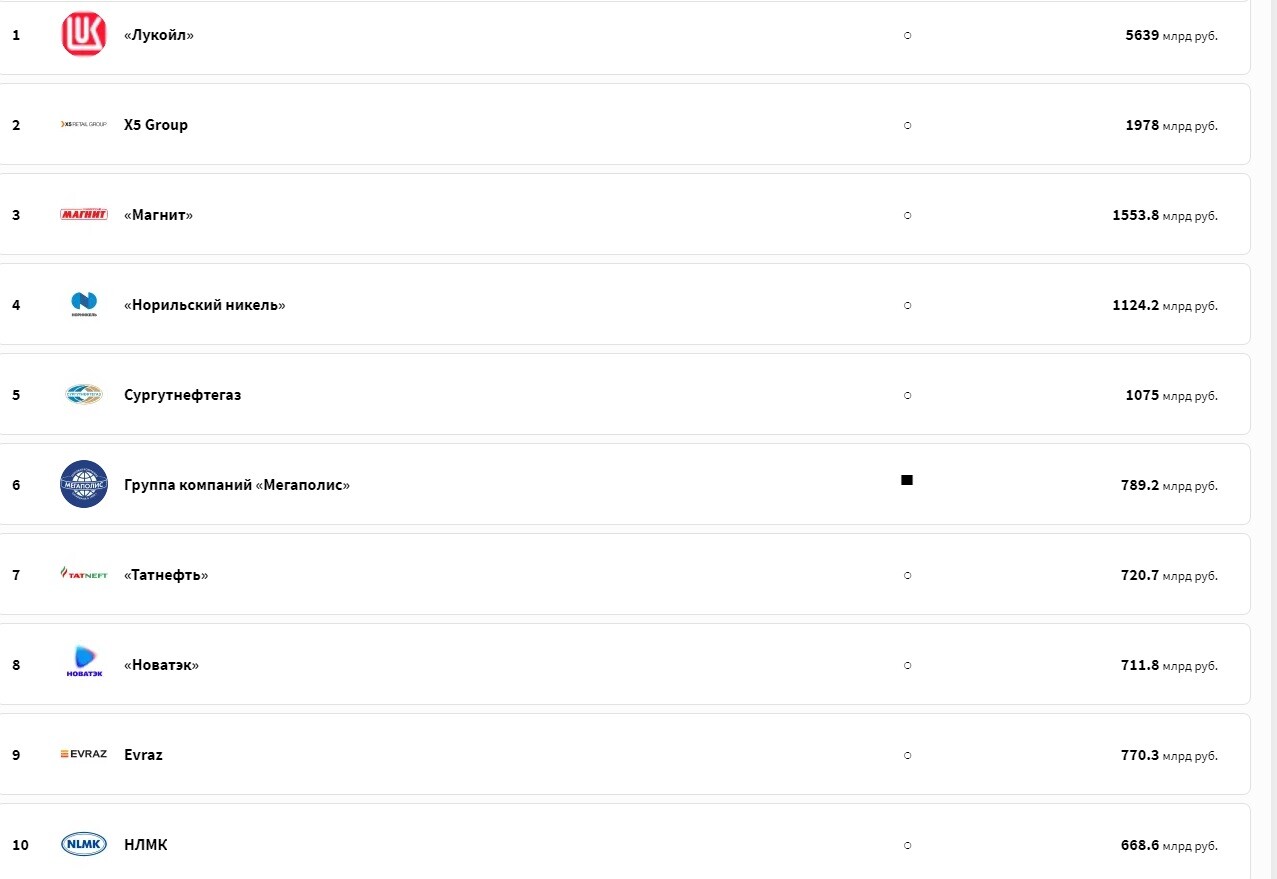Select the Tatneft logo icon

pyautogui.click(x=83, y=574)
